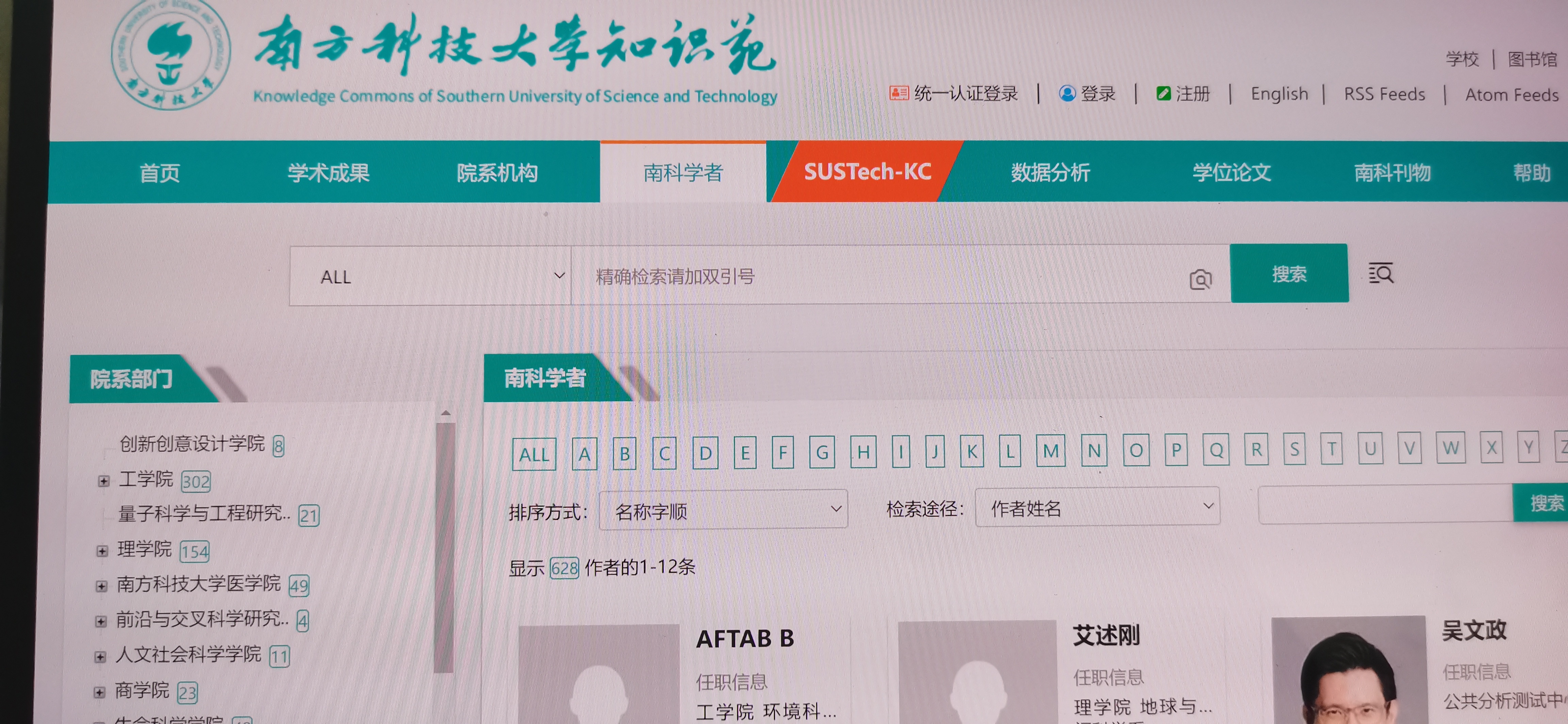
Task: Go to the 首页 tab
Action: [x=160, y=174]
